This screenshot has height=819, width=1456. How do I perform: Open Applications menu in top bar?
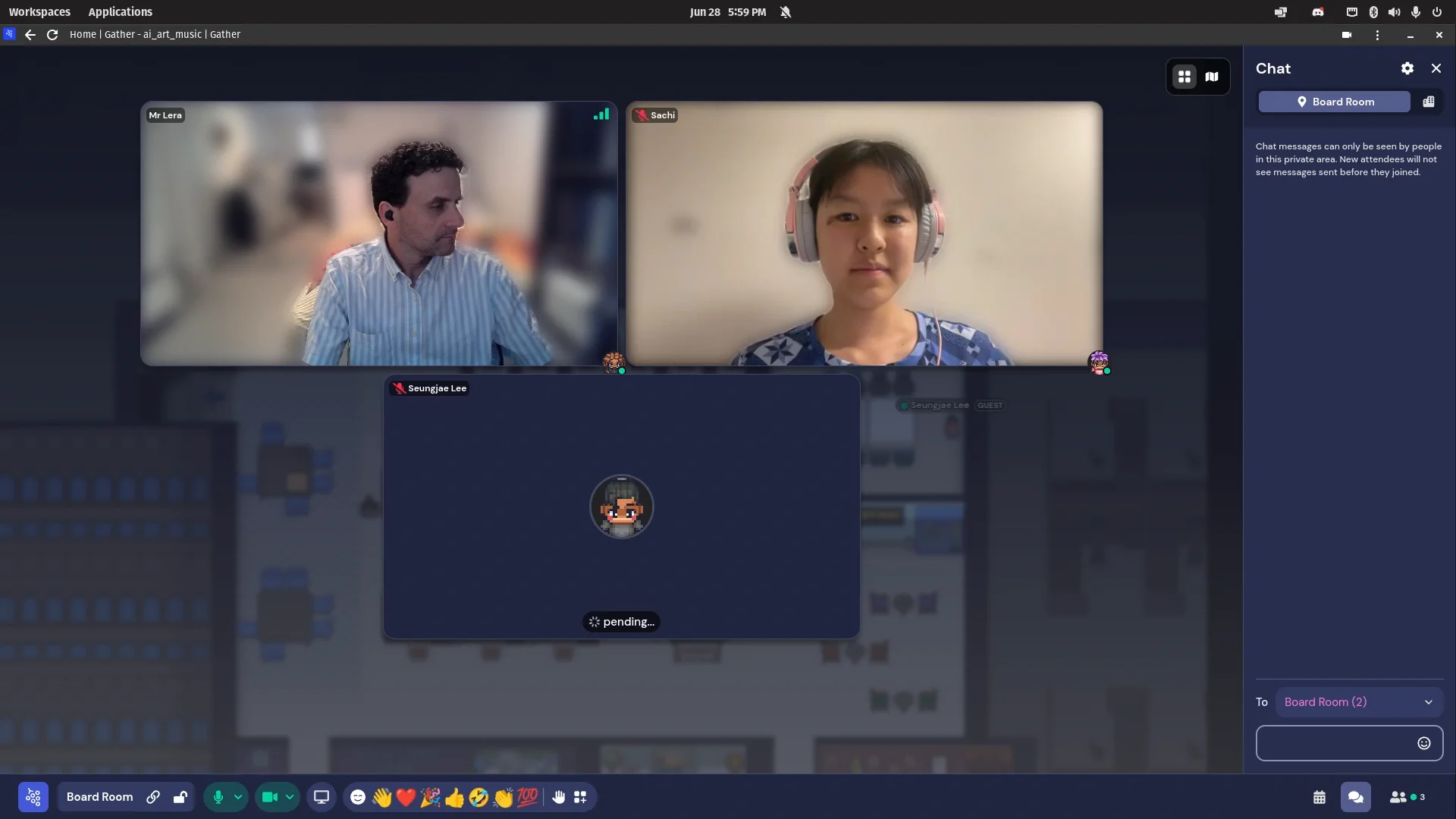pos(120,12)
